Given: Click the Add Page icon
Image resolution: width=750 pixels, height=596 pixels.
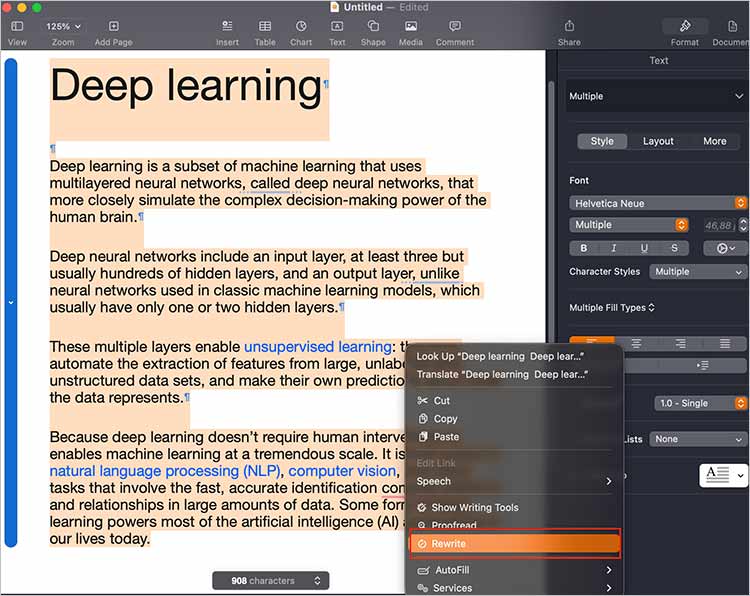Looking at the screenshot, I should 113,26.
